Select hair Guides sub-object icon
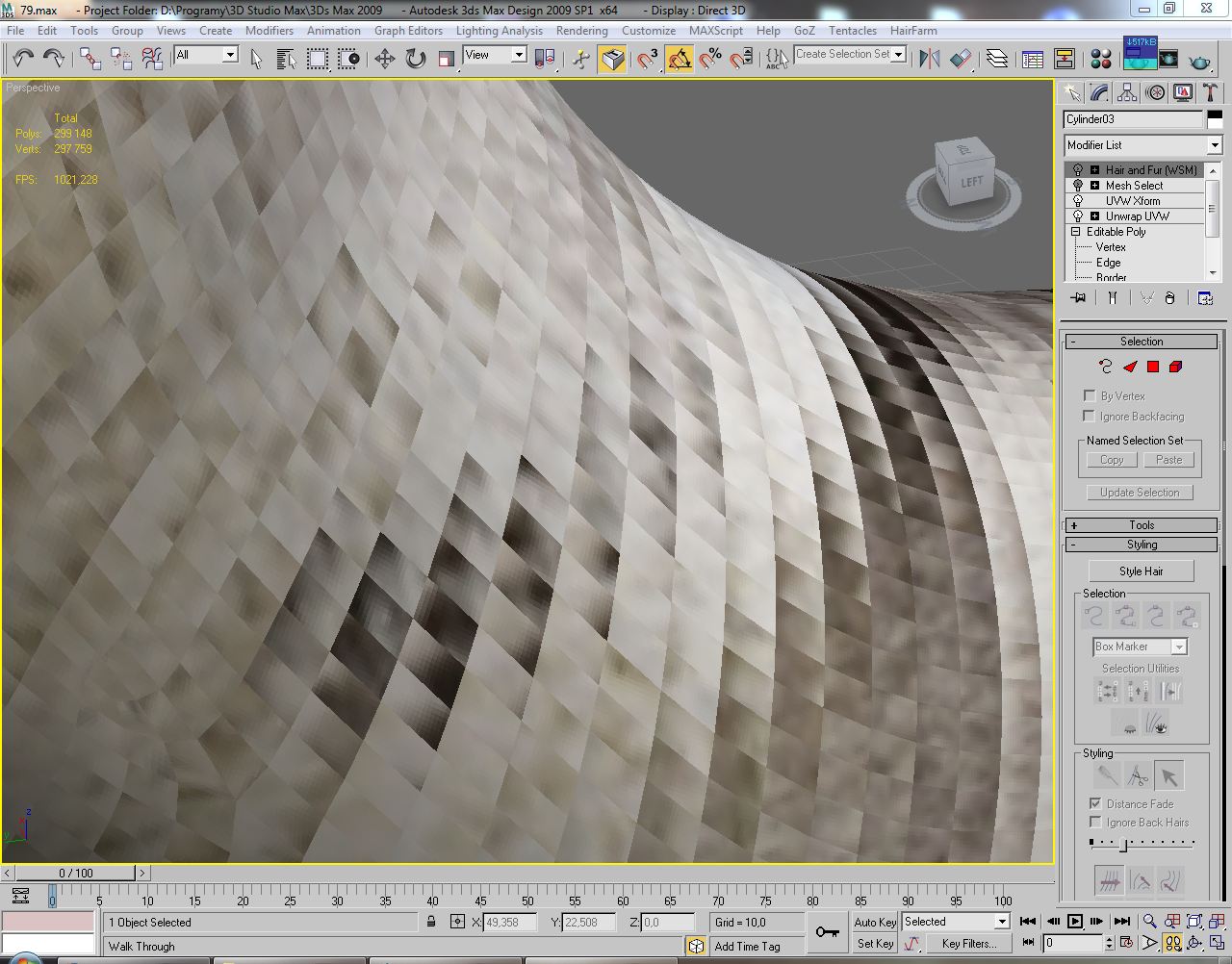 (x=1106, y=367)
